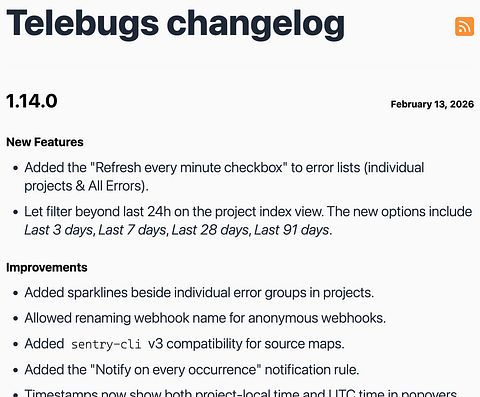Open the orange RSS feed icon

[x=464, y=26]
